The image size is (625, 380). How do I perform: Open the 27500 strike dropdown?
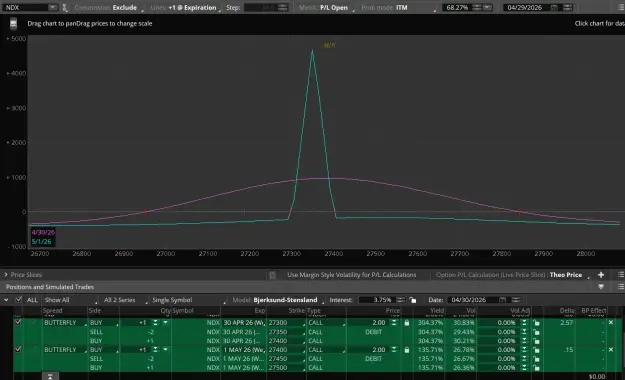pyautogui.click(x=286, y=368)
